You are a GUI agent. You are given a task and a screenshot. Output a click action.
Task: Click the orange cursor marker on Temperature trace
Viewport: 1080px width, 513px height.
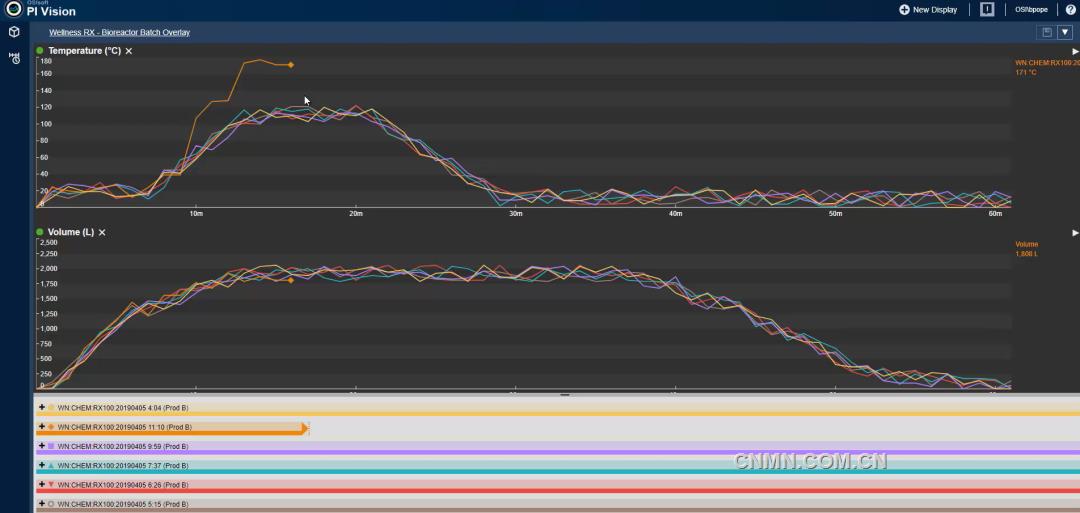(x=291, y=65)
